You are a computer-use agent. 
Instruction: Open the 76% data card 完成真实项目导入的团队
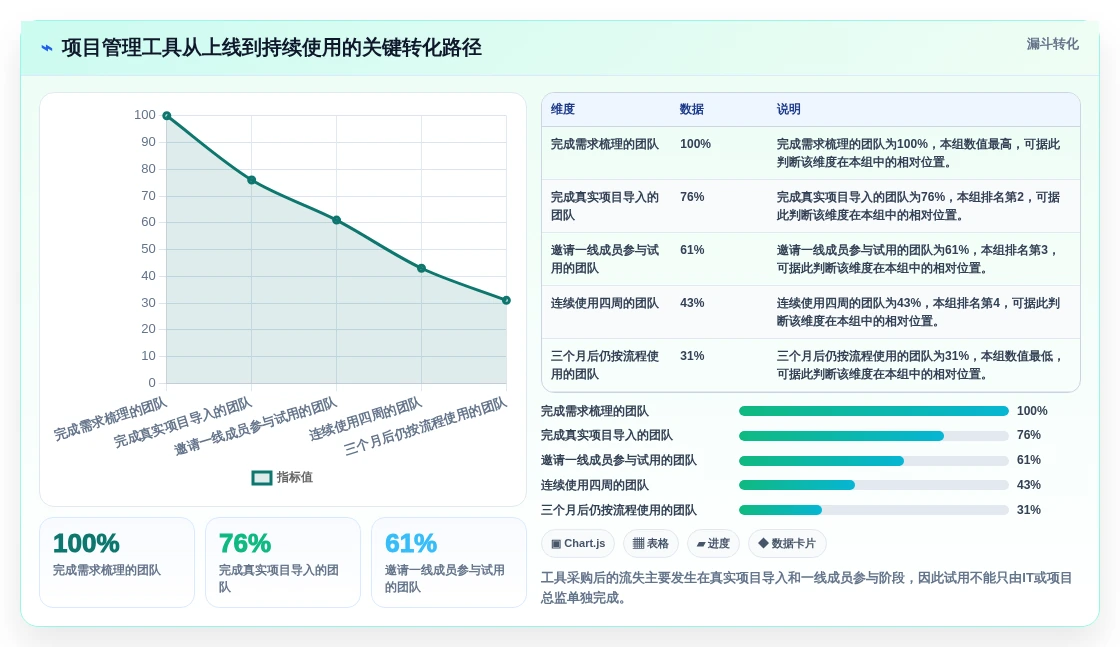point(283,563)
